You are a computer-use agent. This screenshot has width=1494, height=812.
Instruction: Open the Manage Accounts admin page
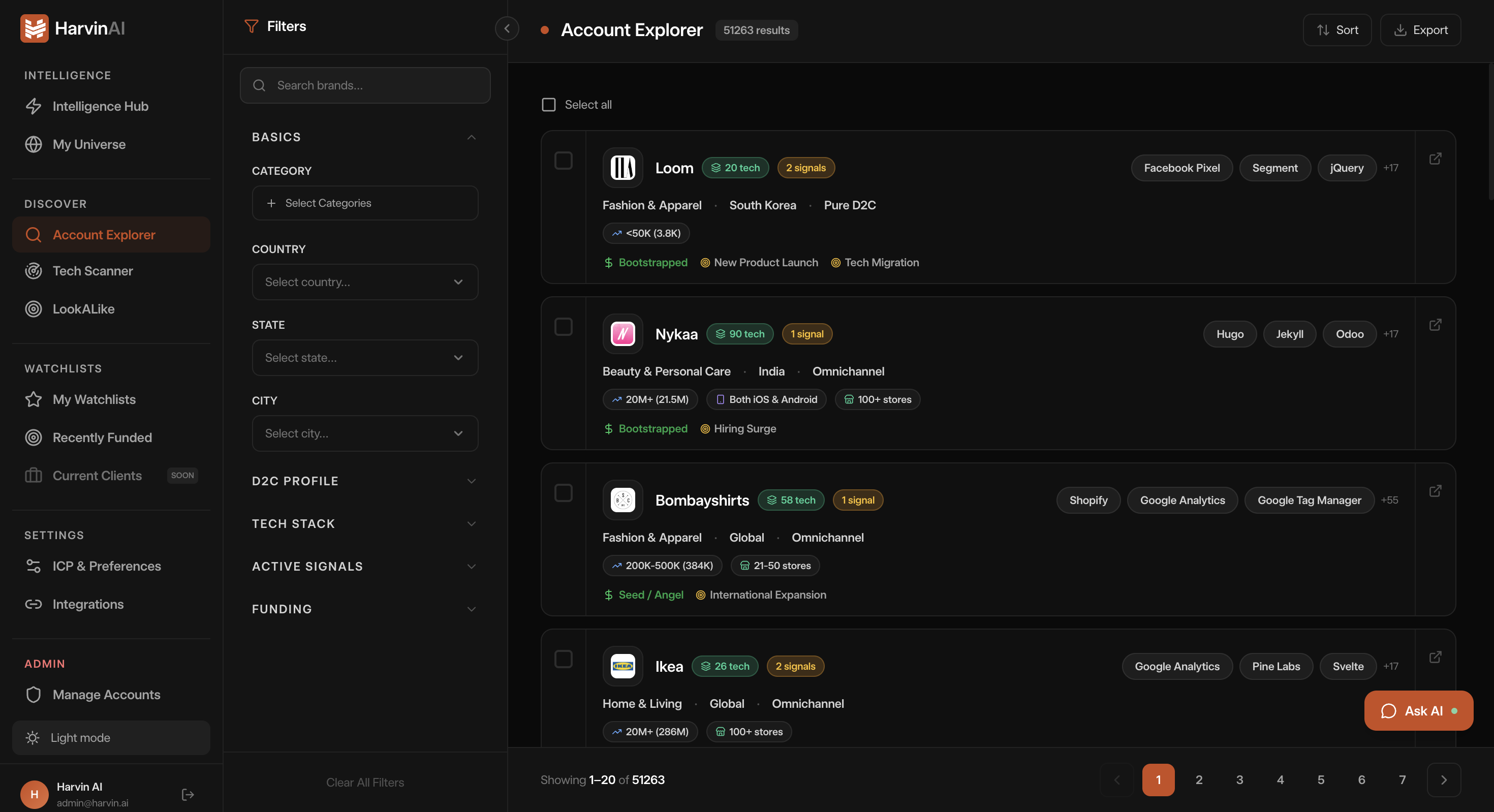[106, 694]
